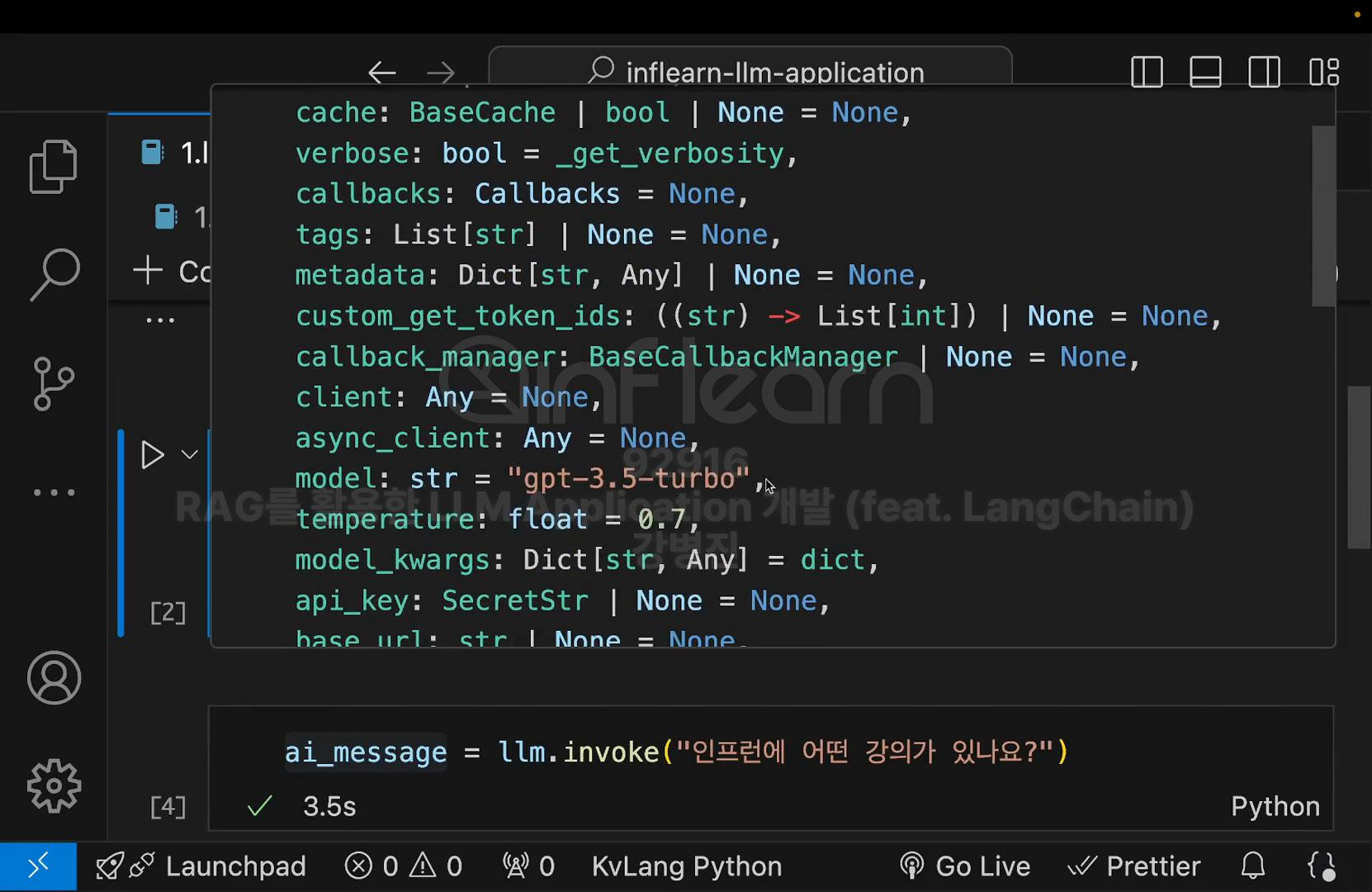Click the 3.5s execution time label
This screenshot has height=892, width=1372.
[329, 806]
